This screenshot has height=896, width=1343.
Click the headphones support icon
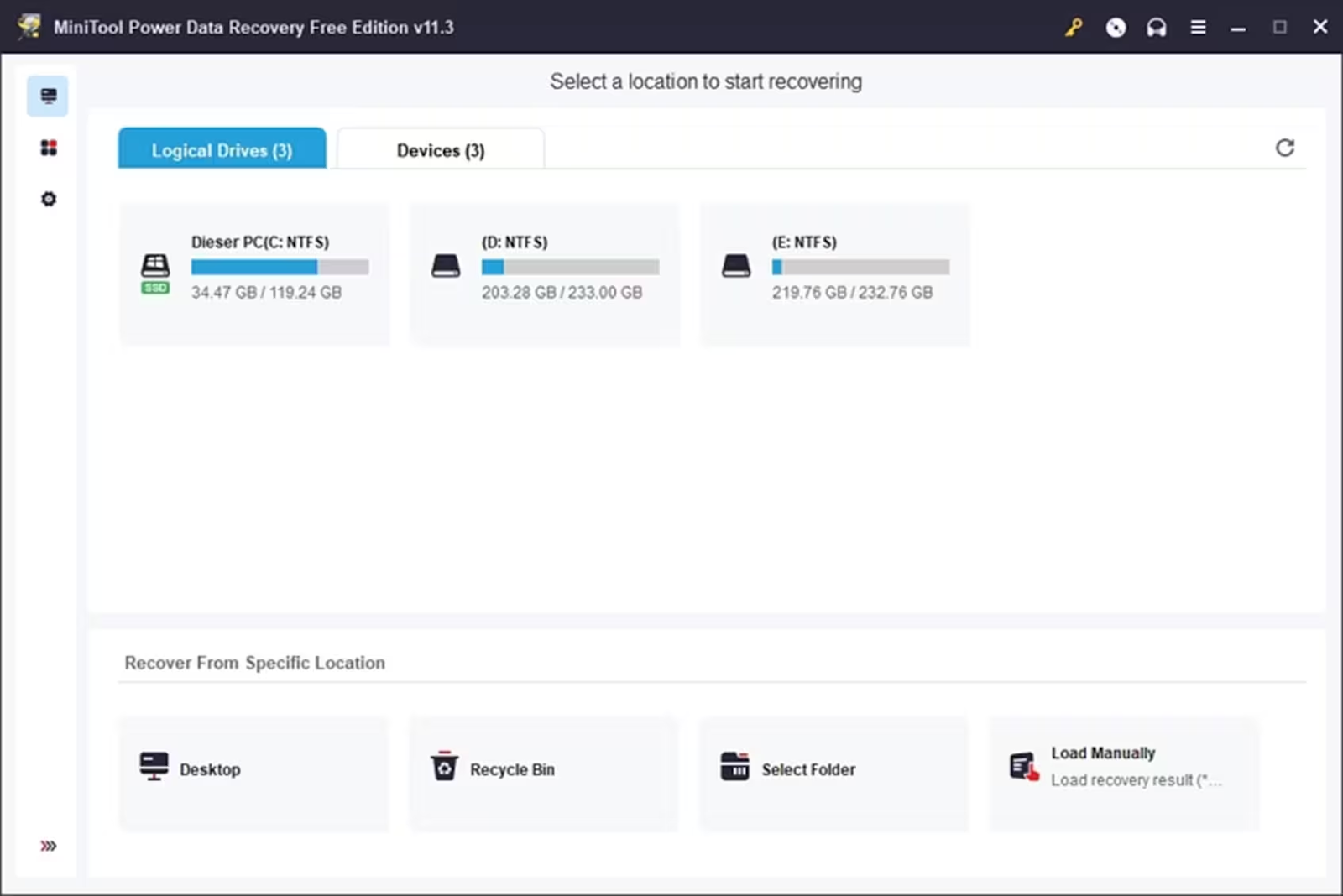pyautogui.click(x=1157, y=28)
